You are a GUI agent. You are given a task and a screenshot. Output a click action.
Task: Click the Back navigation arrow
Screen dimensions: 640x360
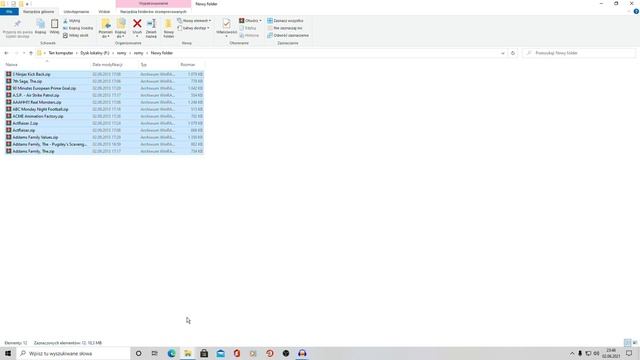pos(6,53)
